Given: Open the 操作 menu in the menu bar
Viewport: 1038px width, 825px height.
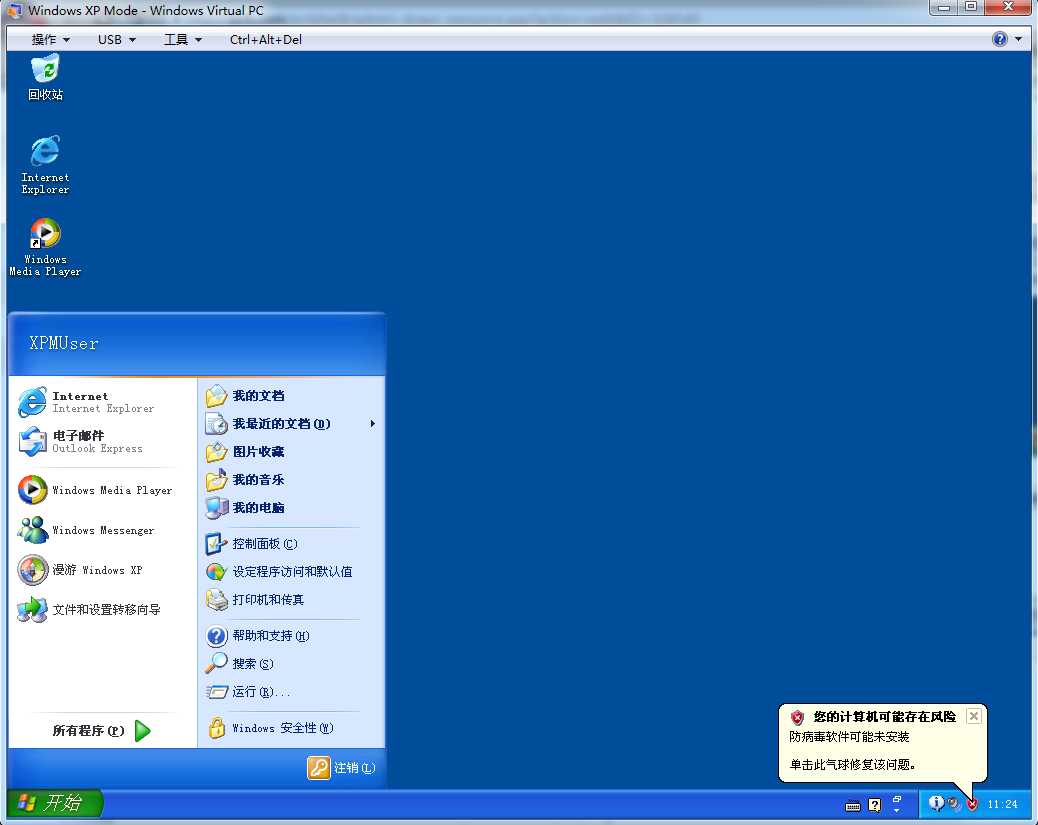Looking at the screenshot, I should pos(44,39).
